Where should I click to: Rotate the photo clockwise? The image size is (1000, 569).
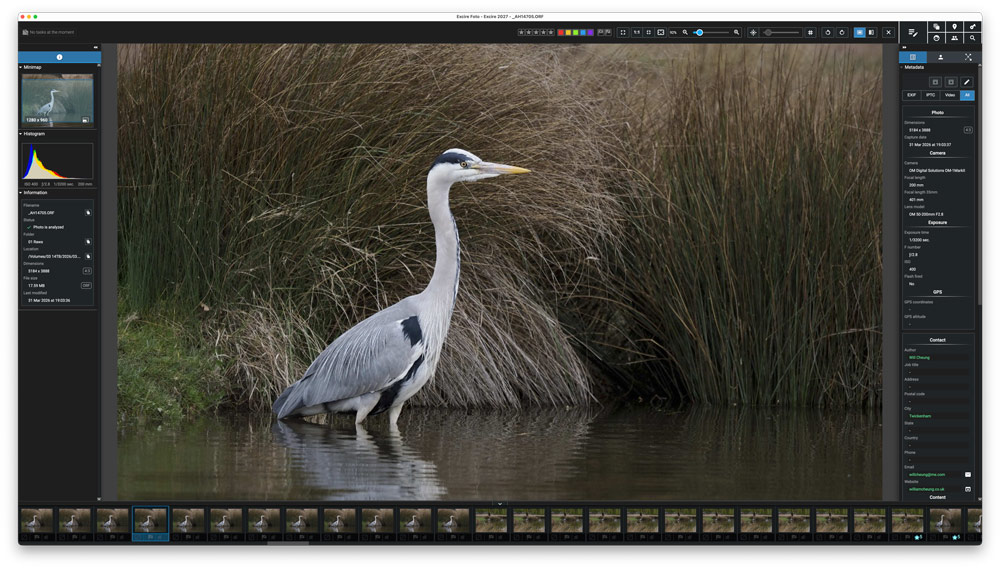[842, 33]
